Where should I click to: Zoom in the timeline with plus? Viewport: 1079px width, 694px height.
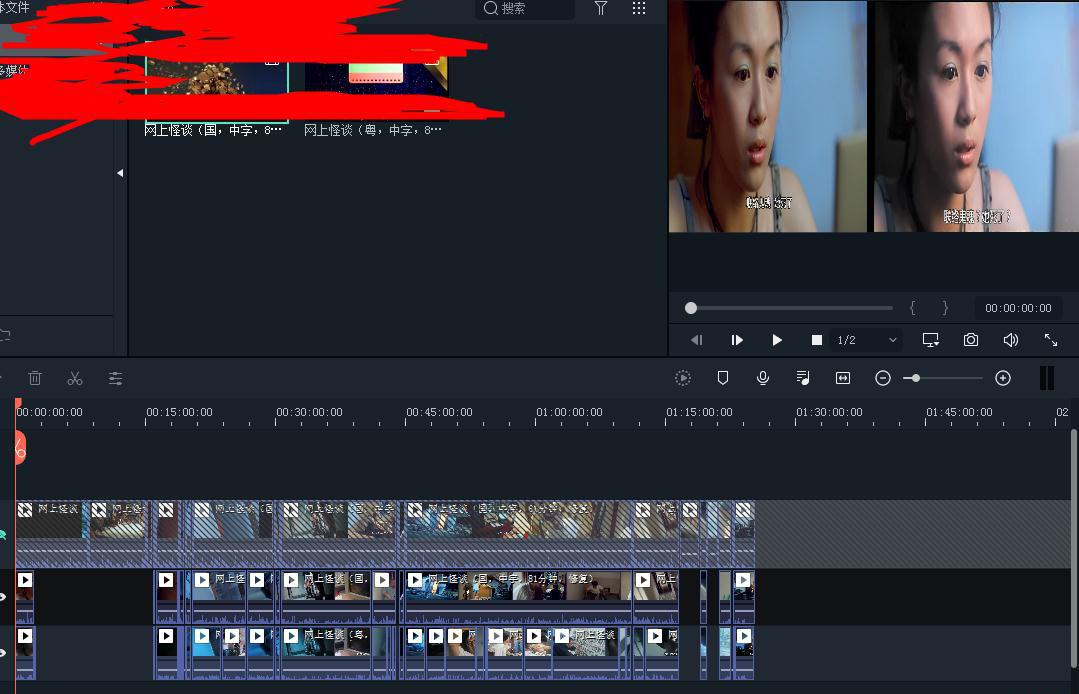1003,378
